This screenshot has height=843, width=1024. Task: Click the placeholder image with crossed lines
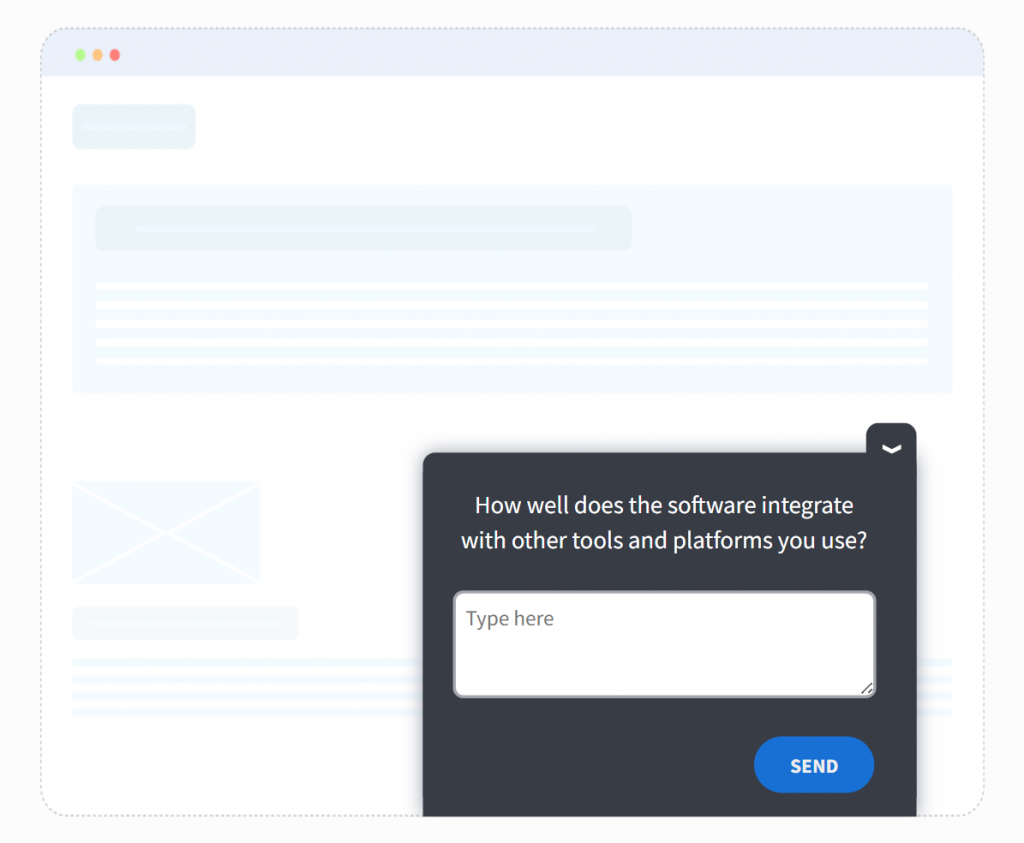coord(167,533)
